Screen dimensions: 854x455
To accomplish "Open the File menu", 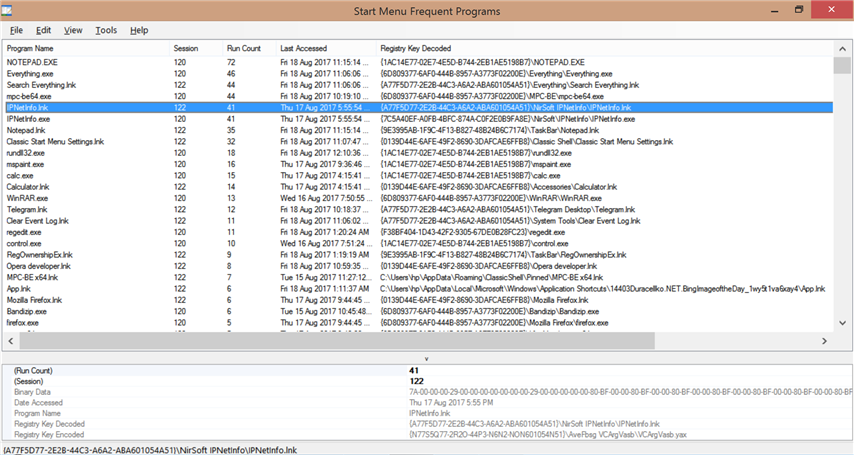I will pos(16,31).
